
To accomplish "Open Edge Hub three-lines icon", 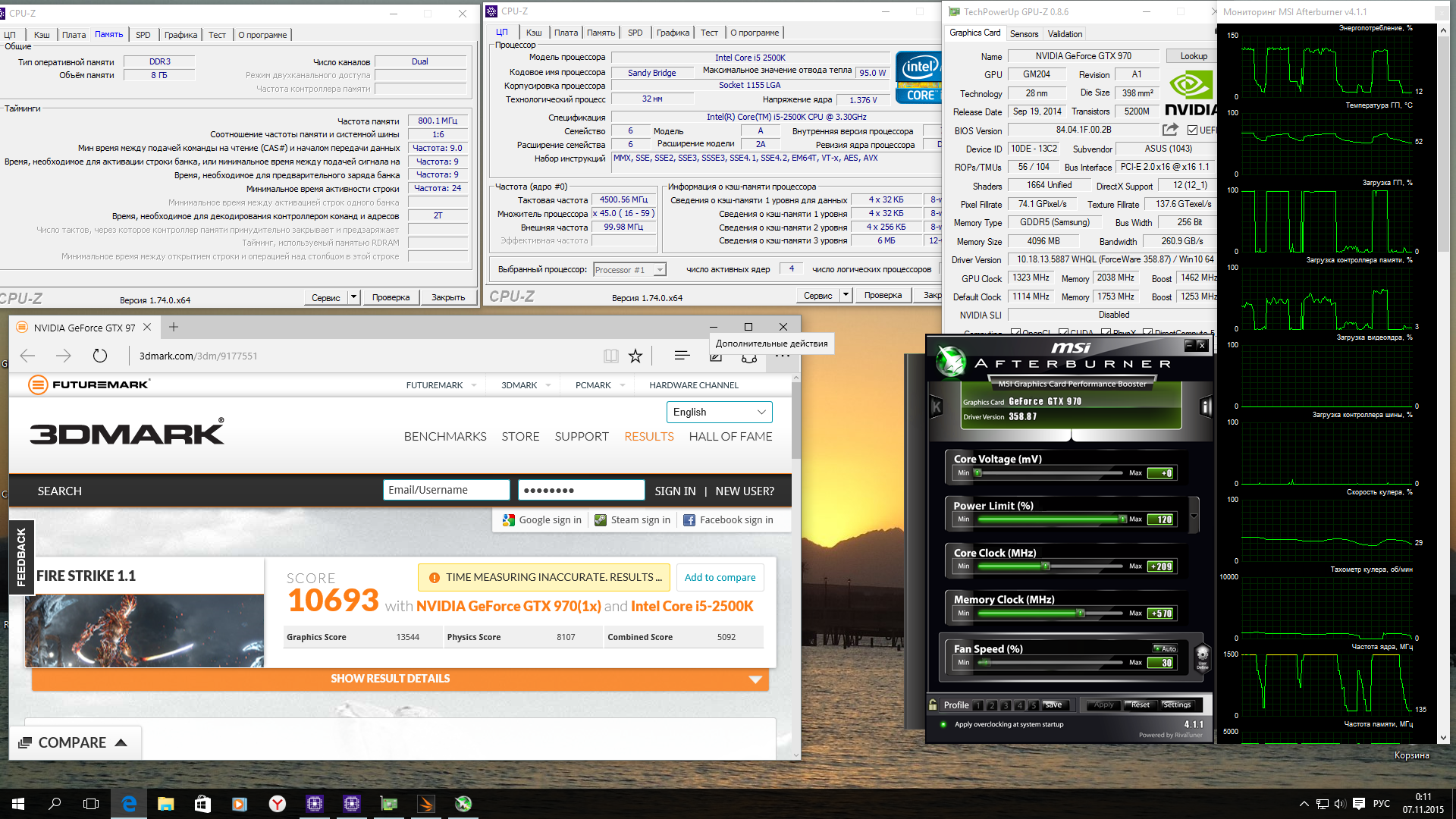I will coord(682,356).
